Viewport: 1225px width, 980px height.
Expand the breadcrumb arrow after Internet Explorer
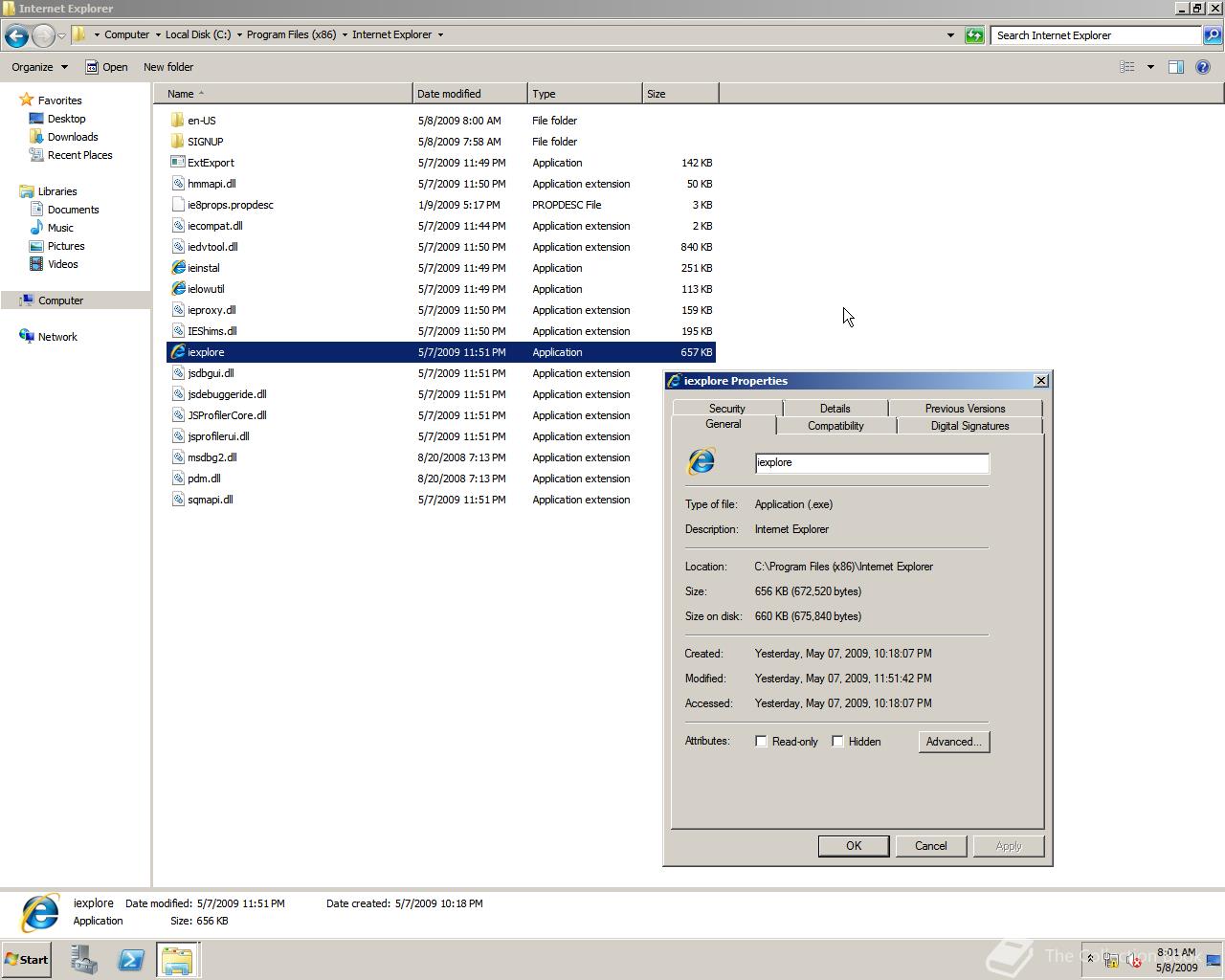click(440, 35)
